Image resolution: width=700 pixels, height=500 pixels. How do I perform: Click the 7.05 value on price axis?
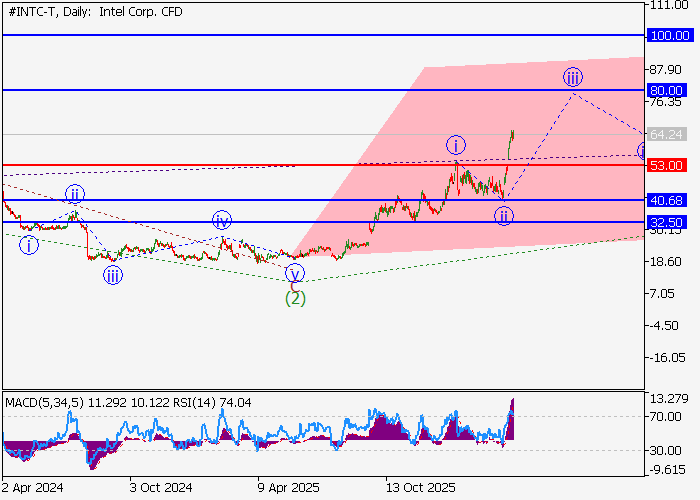click(x=662, y=294)
